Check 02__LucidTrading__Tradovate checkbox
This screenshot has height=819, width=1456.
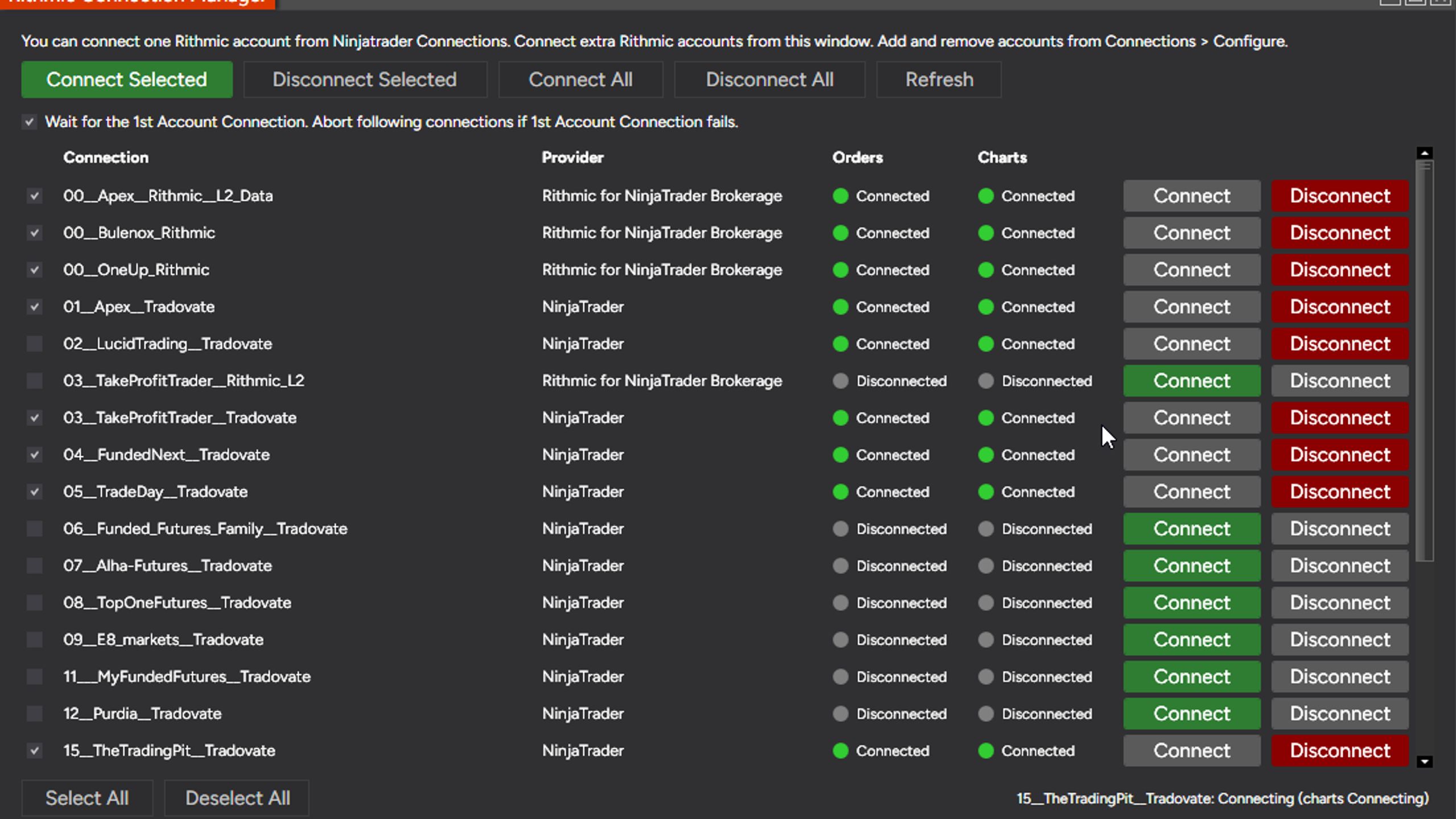34,344
